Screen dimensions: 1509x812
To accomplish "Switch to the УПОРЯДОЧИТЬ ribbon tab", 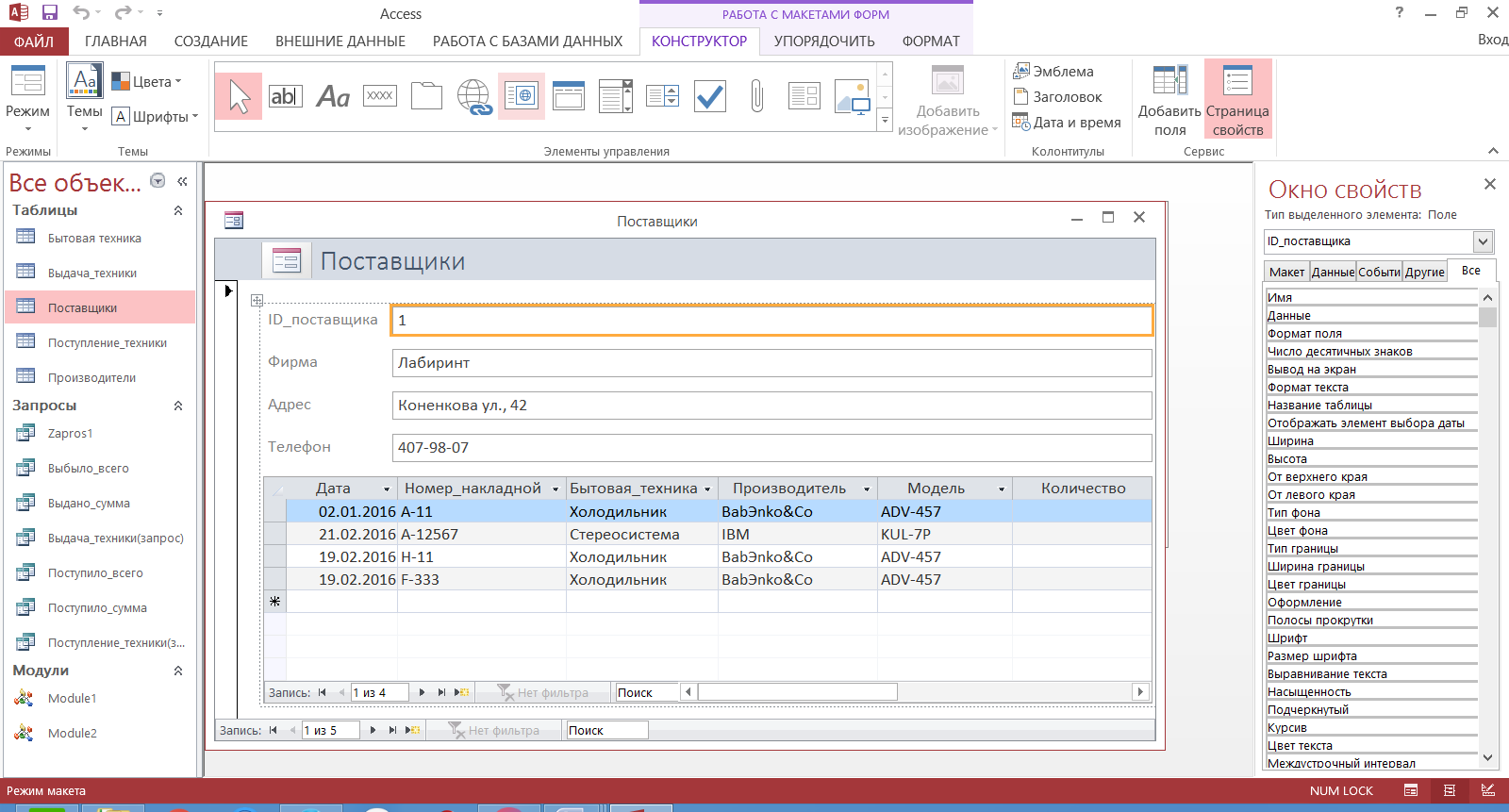I will [x=824, y=41].
